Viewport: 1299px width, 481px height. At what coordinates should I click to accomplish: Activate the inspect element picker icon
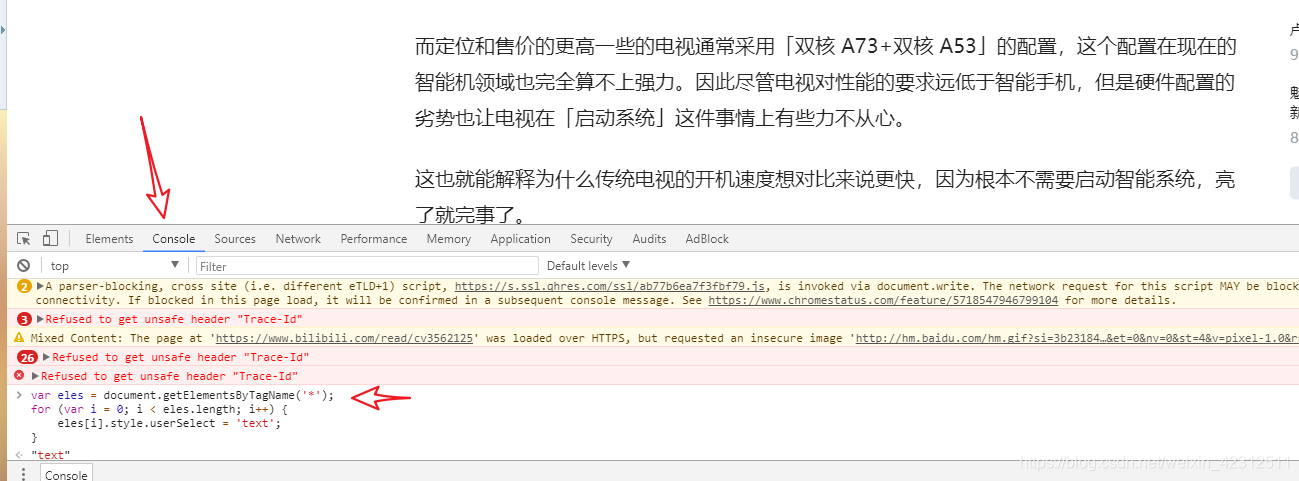(23, 239)
